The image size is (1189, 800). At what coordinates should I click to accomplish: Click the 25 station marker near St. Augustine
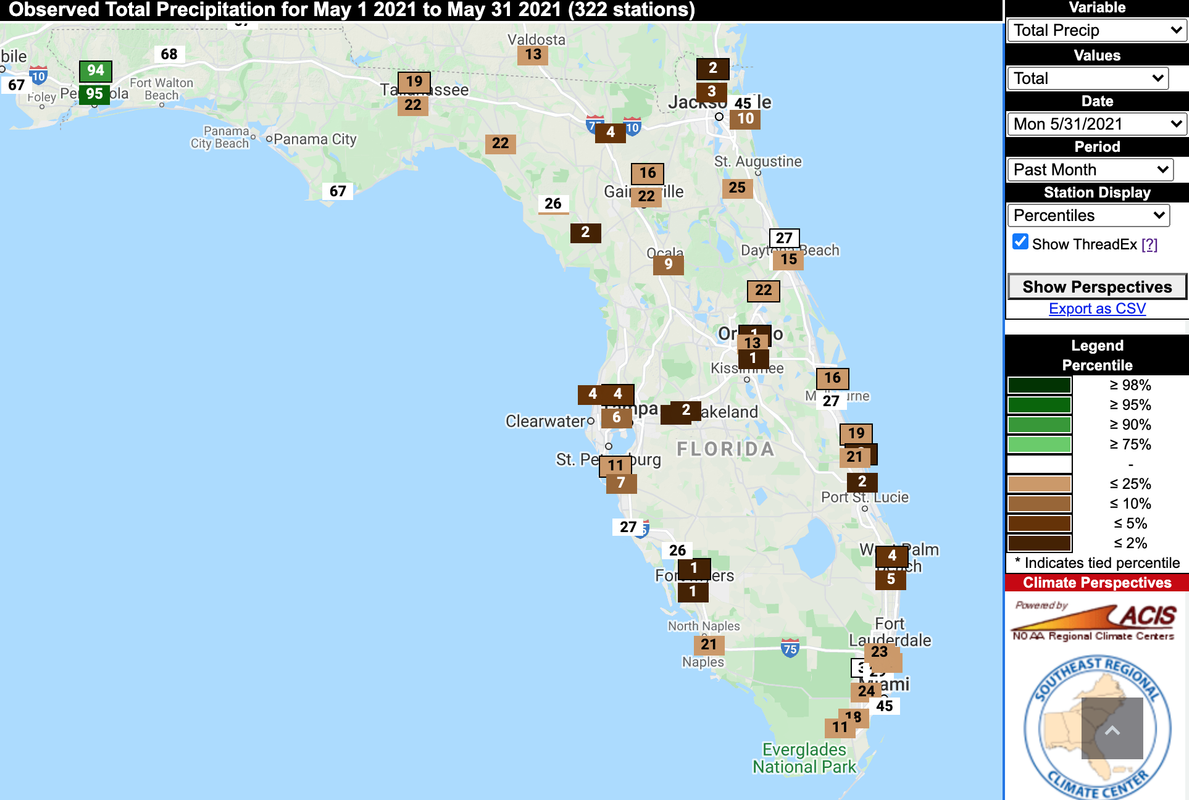[x=737, y=188]
